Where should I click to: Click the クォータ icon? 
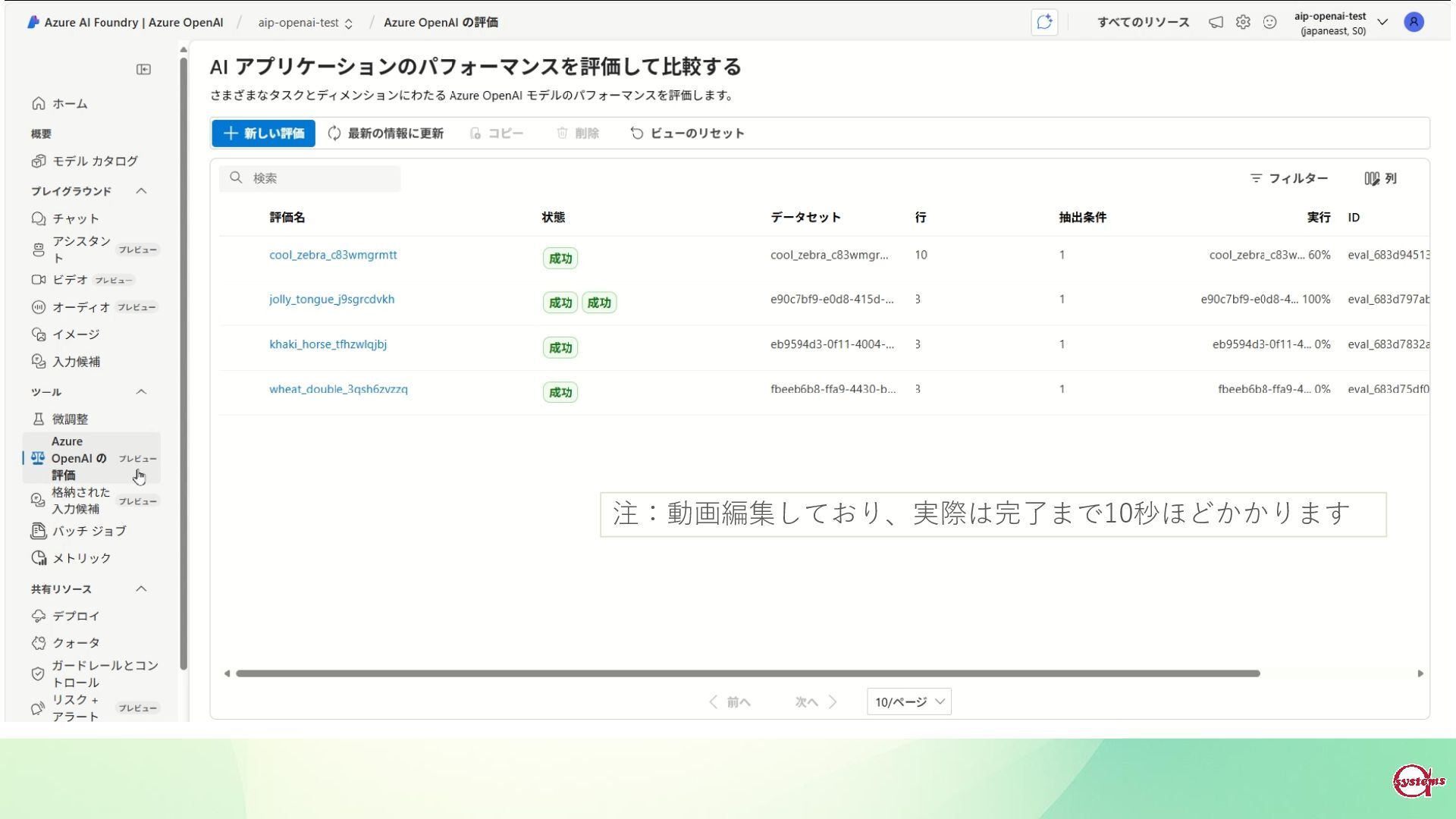39,643
